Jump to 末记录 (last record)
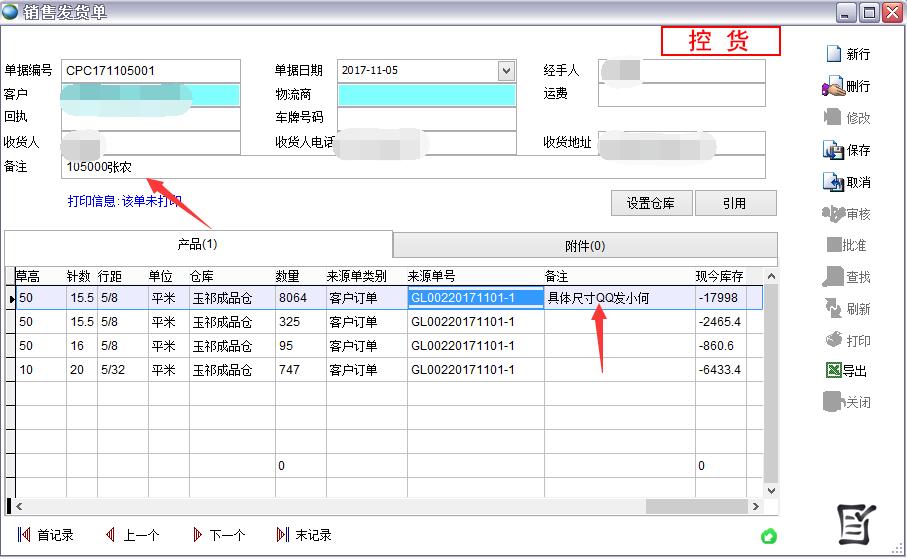The width and height of the screenshot is (907, 559). tap(304, 535)
